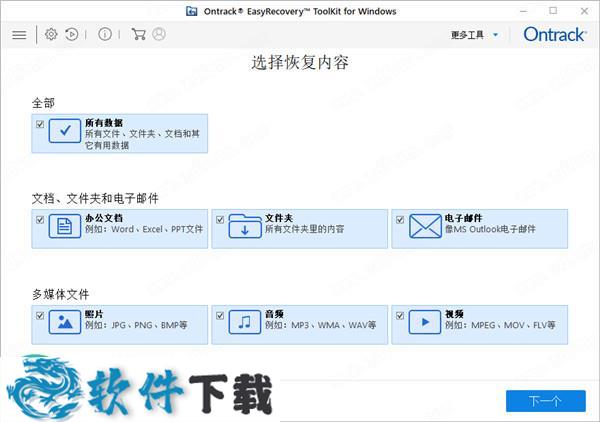Toggle the 音频 checkbox

[x=220, y=316]
